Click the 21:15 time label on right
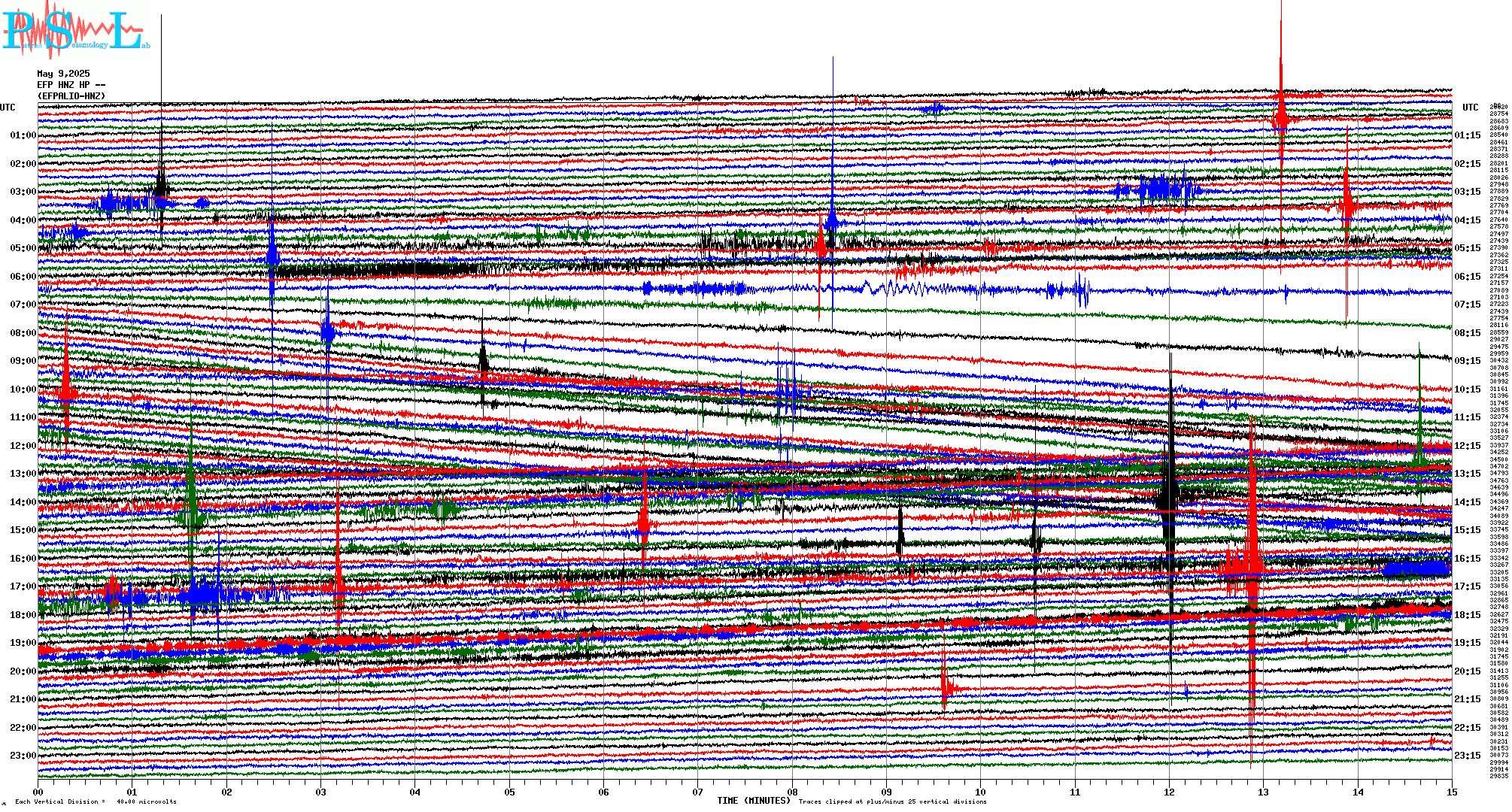The width and height of the screenshot is (1512, 812). [1467, 699]
